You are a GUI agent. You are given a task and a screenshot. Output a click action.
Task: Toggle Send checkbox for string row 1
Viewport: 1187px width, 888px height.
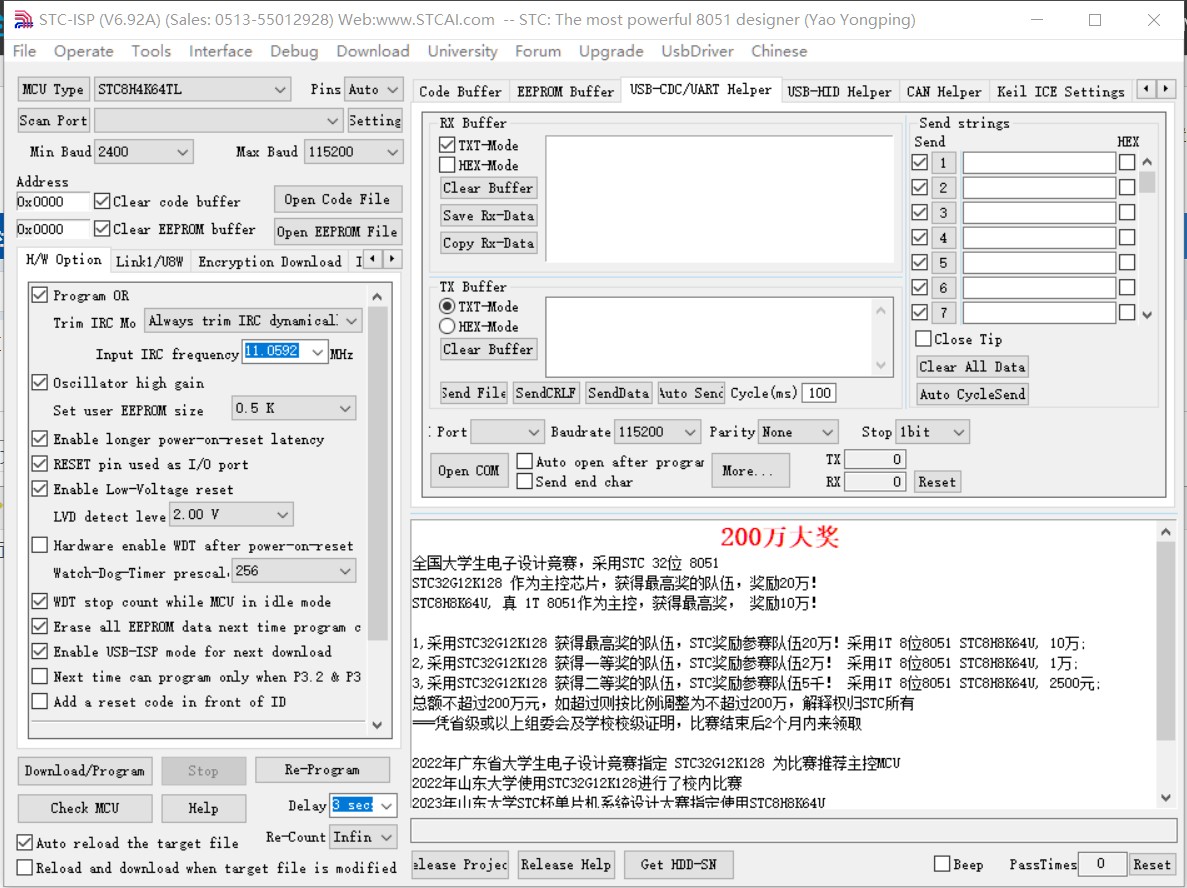(920, 162)
